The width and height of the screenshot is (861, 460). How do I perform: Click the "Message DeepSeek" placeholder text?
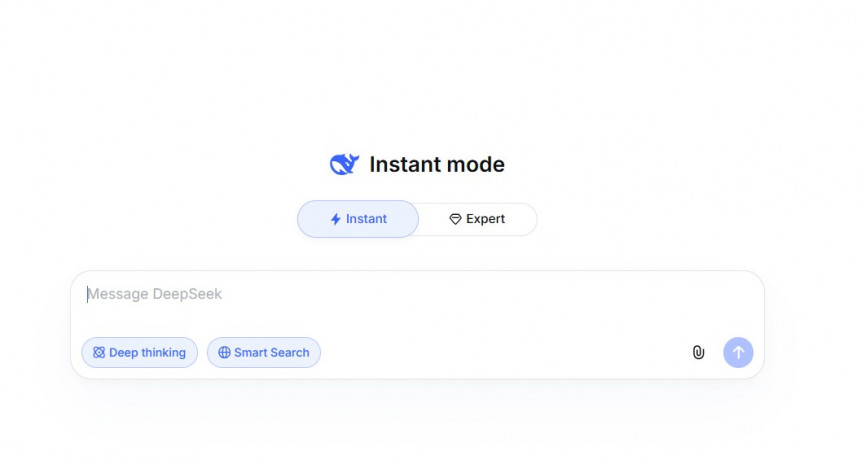(155, 294)
